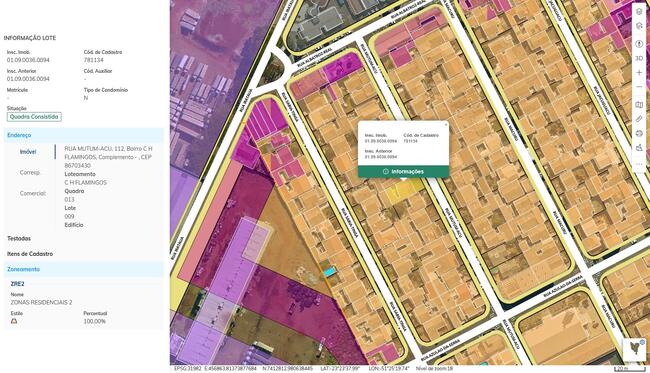Click the RUA MUTUM-ACU address text

tap(109, 157)
